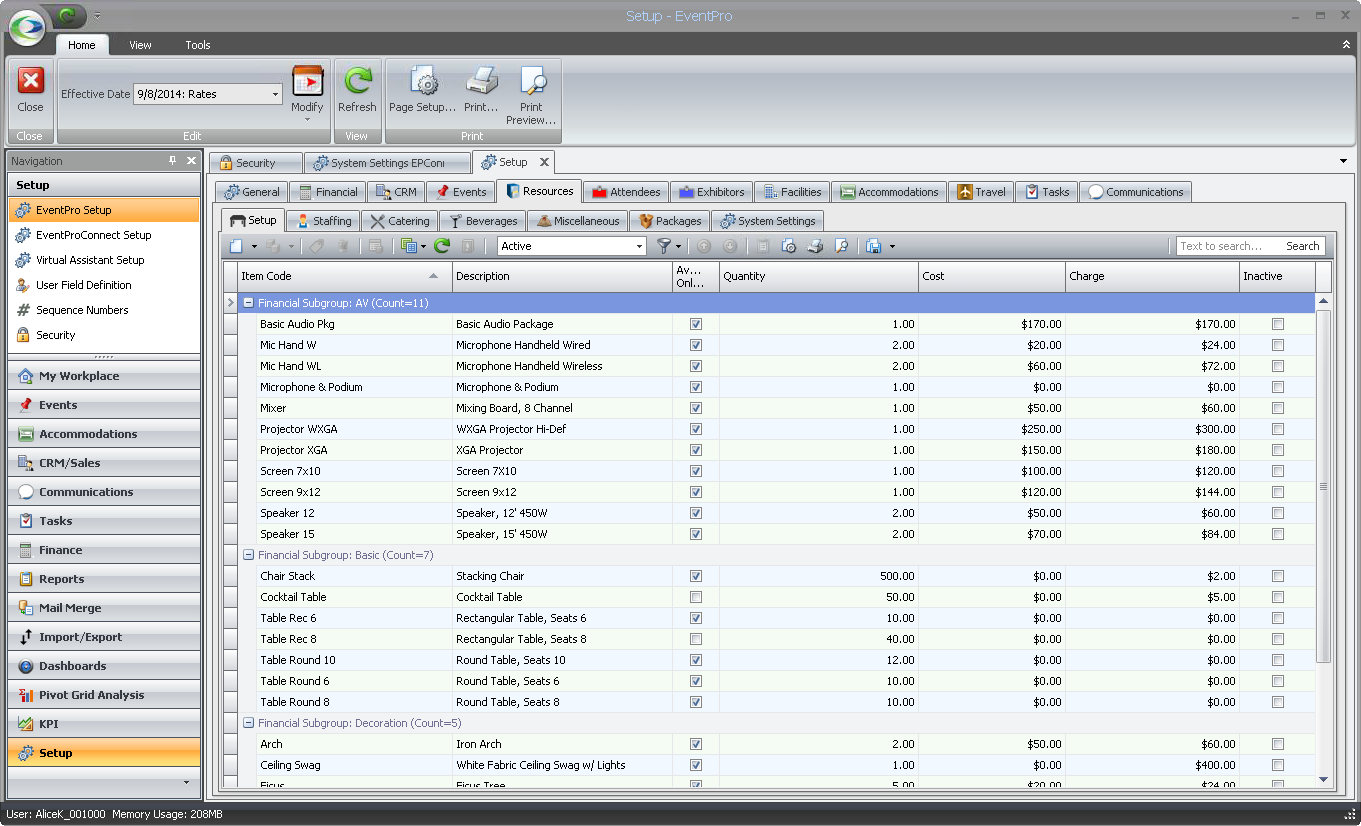The height and width of the screenshot is (826, 1361).
Task: Switch to the Tools ribbon tab
Action: coord(198,45)
